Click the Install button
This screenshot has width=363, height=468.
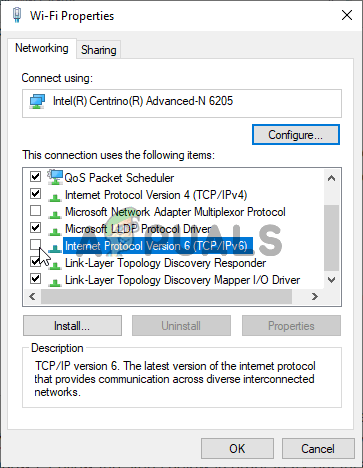coord(72,326)
